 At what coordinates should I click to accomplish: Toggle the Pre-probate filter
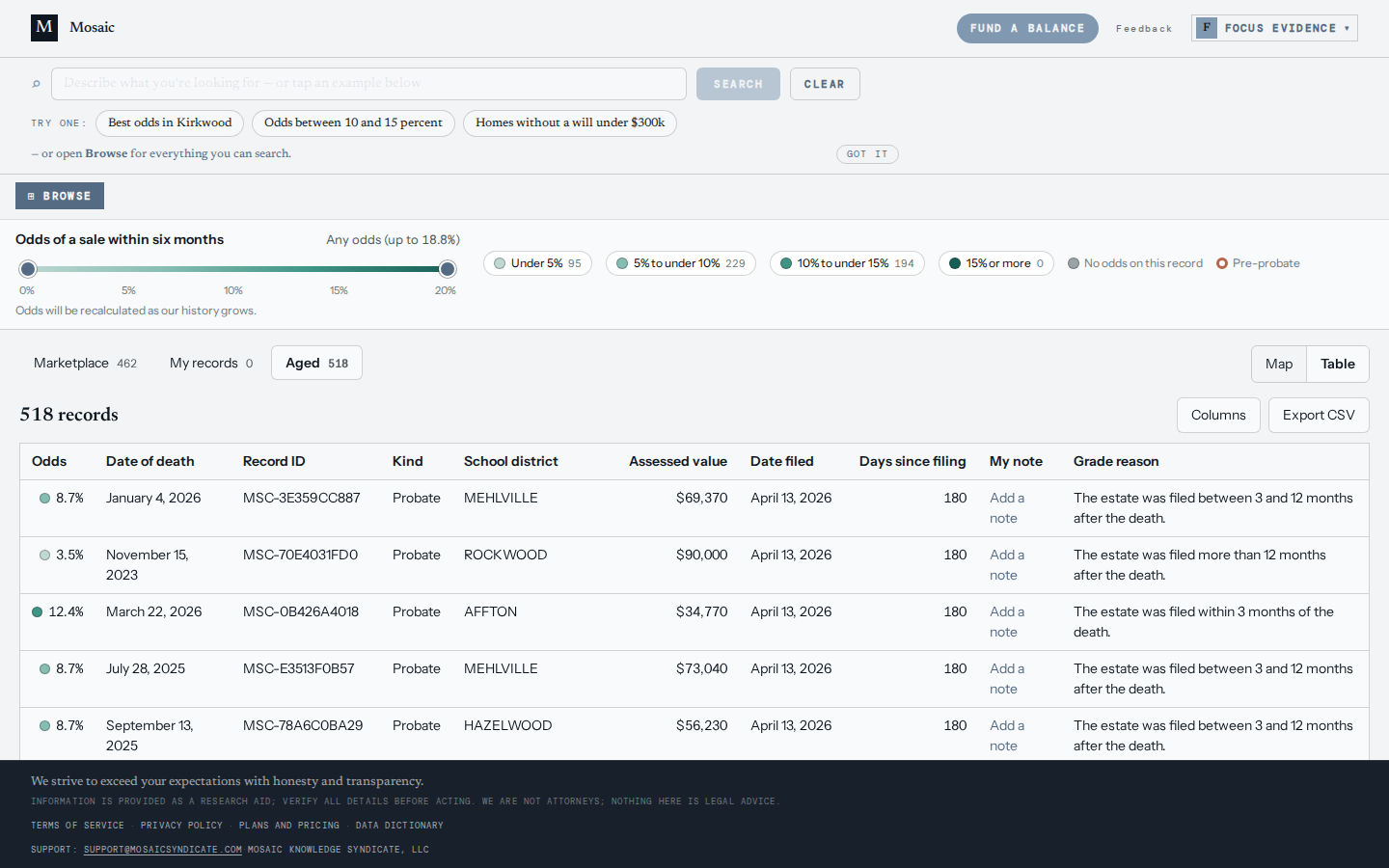pos(1258,263)
